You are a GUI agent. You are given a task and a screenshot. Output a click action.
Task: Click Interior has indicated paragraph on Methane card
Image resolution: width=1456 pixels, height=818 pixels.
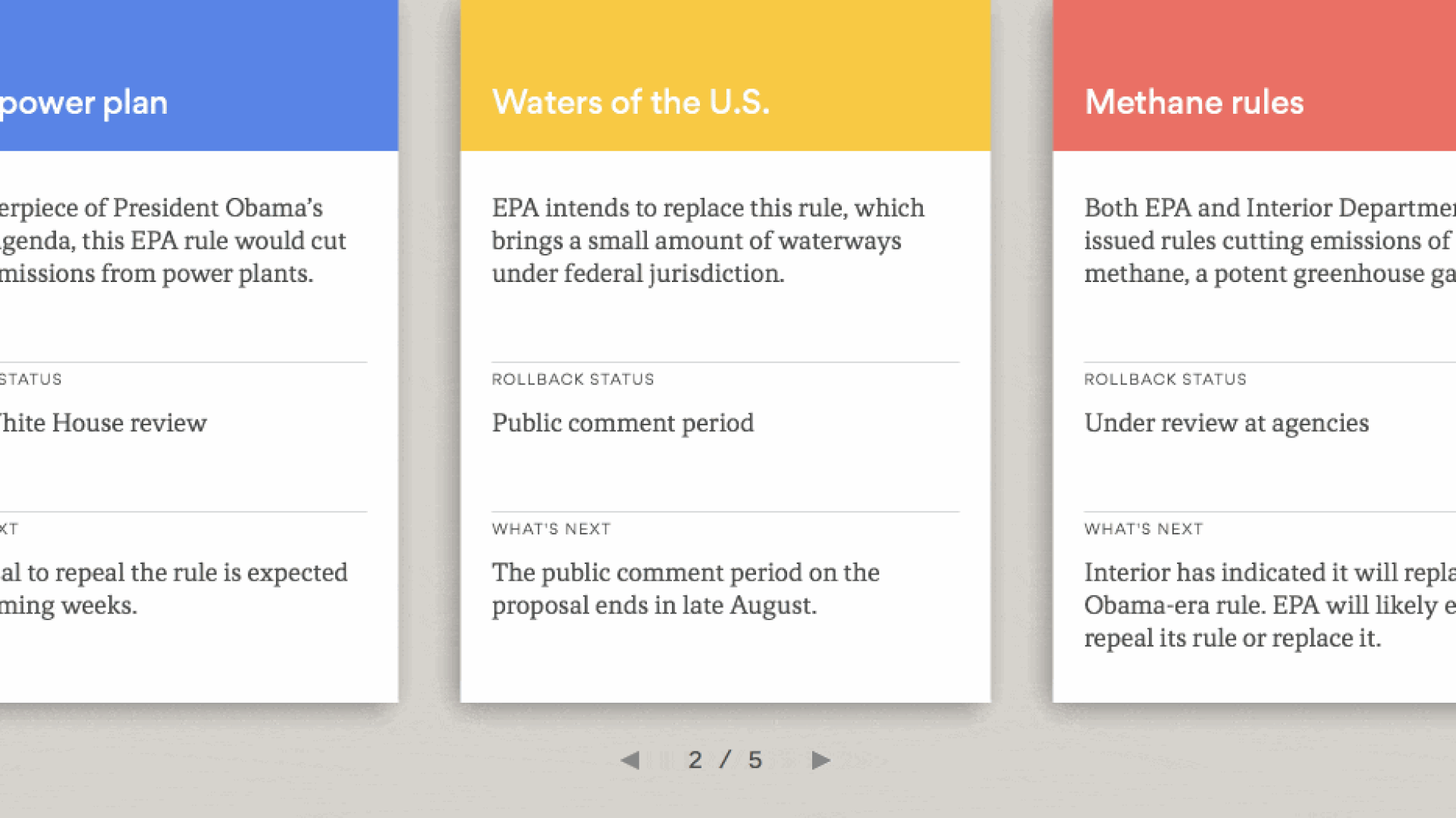tap(1270, 605)
